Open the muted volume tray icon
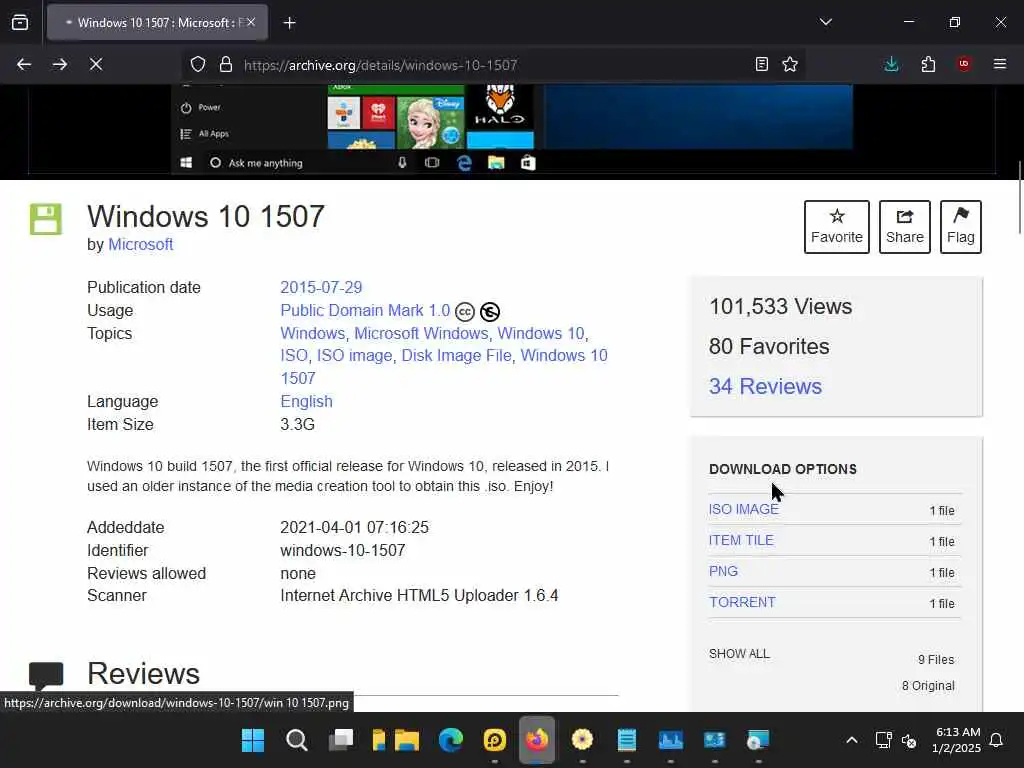The image size is (1024, 768). pyautogui.click(x=909, y=741)
